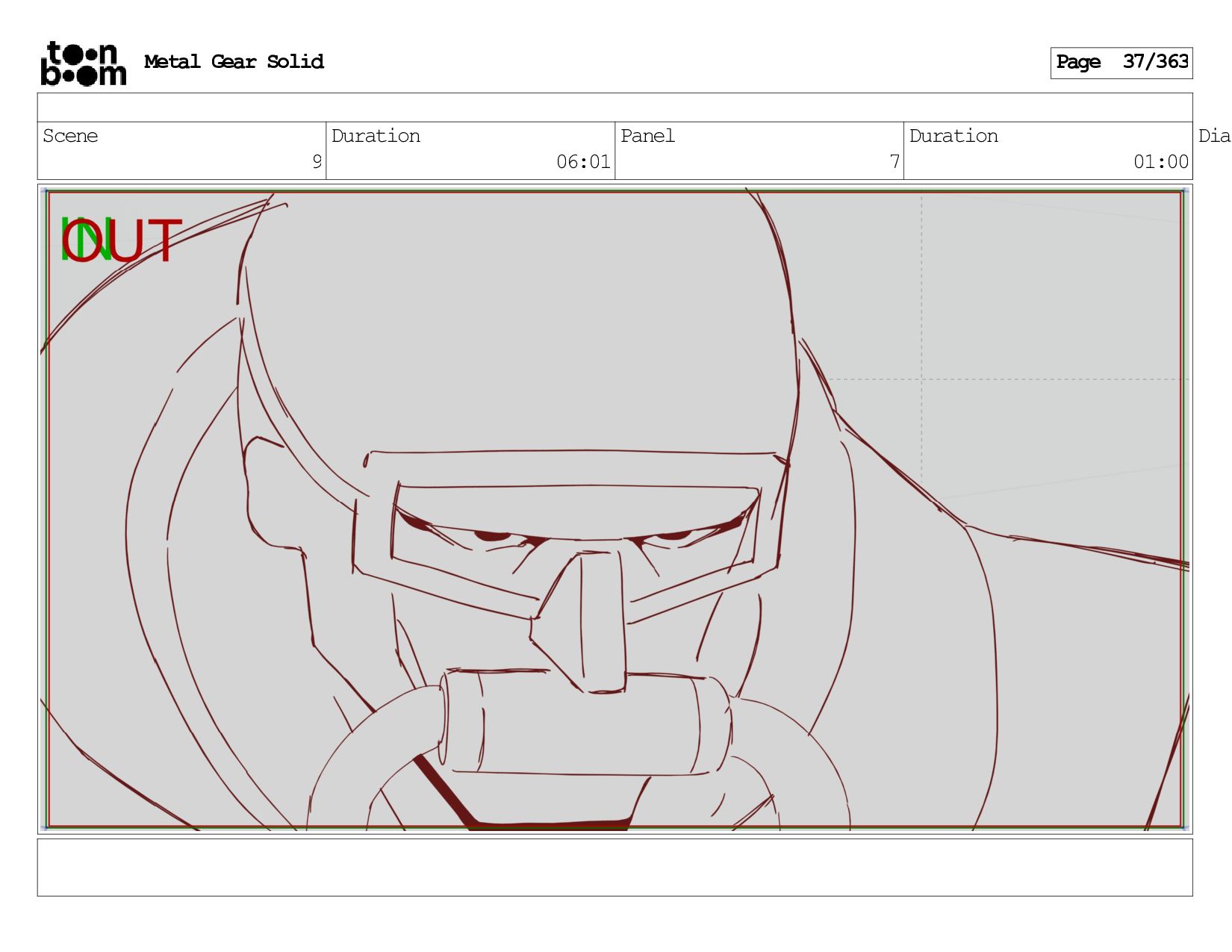1232x952 pixels.
Task: Select the panel number '7'
Action: tap(895, 161)
